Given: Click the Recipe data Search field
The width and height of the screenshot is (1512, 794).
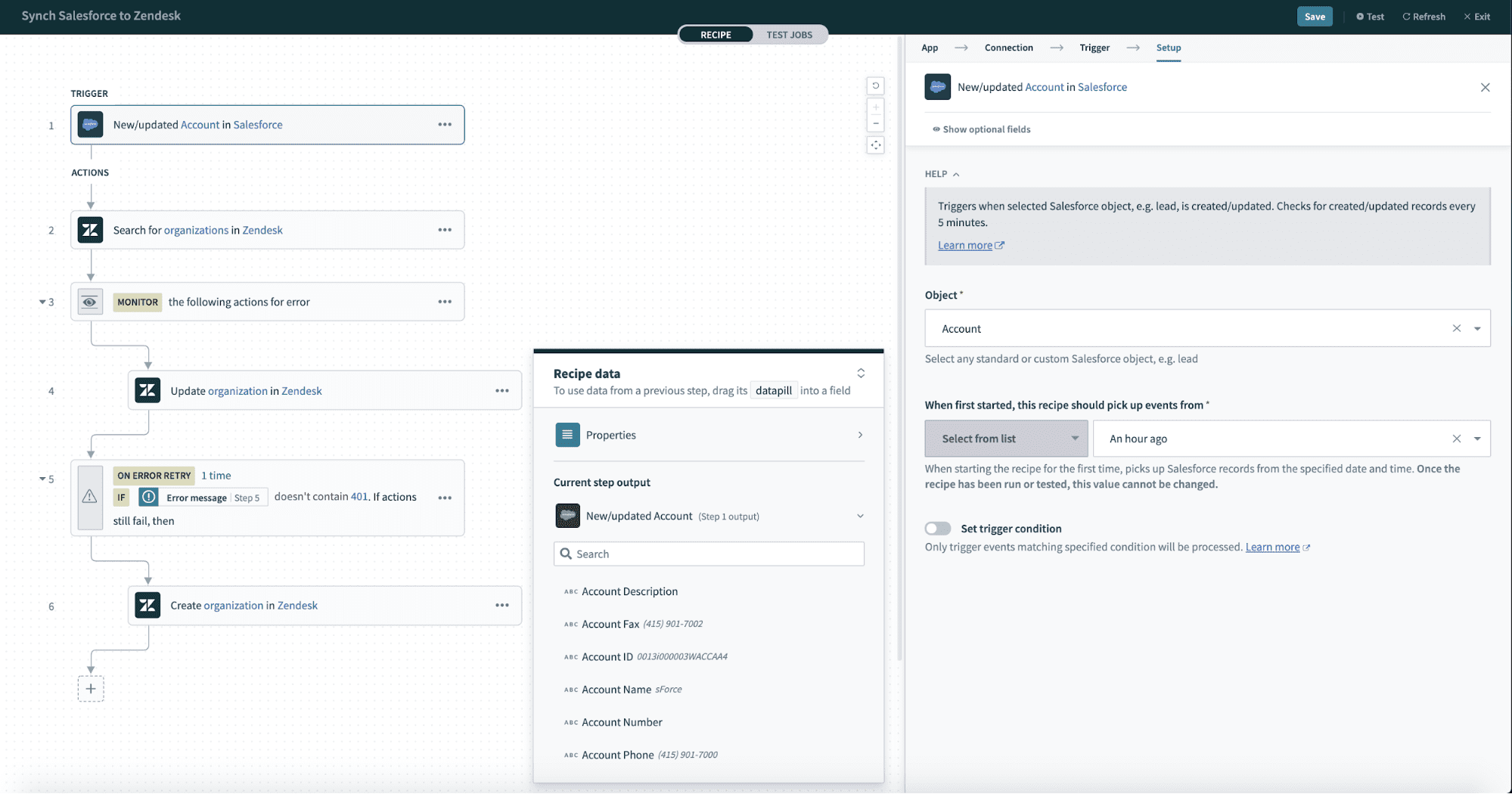Looking at the screenshot, I should (709, 554).
